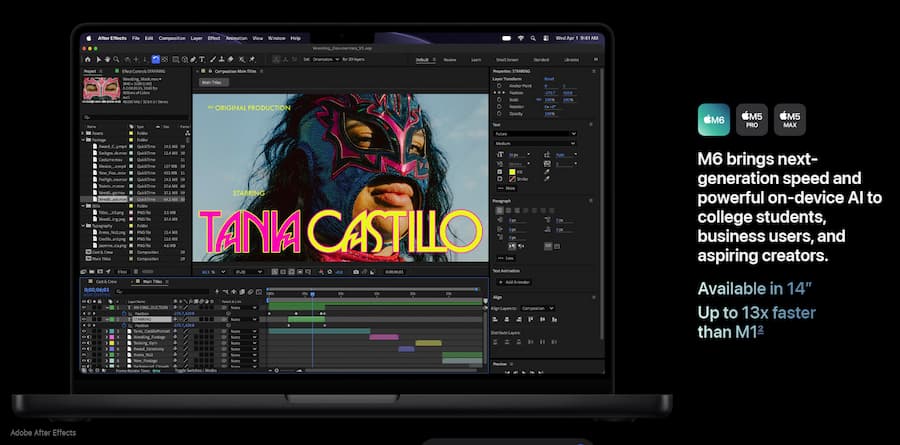Open the Futura font family dropdown

536,134
